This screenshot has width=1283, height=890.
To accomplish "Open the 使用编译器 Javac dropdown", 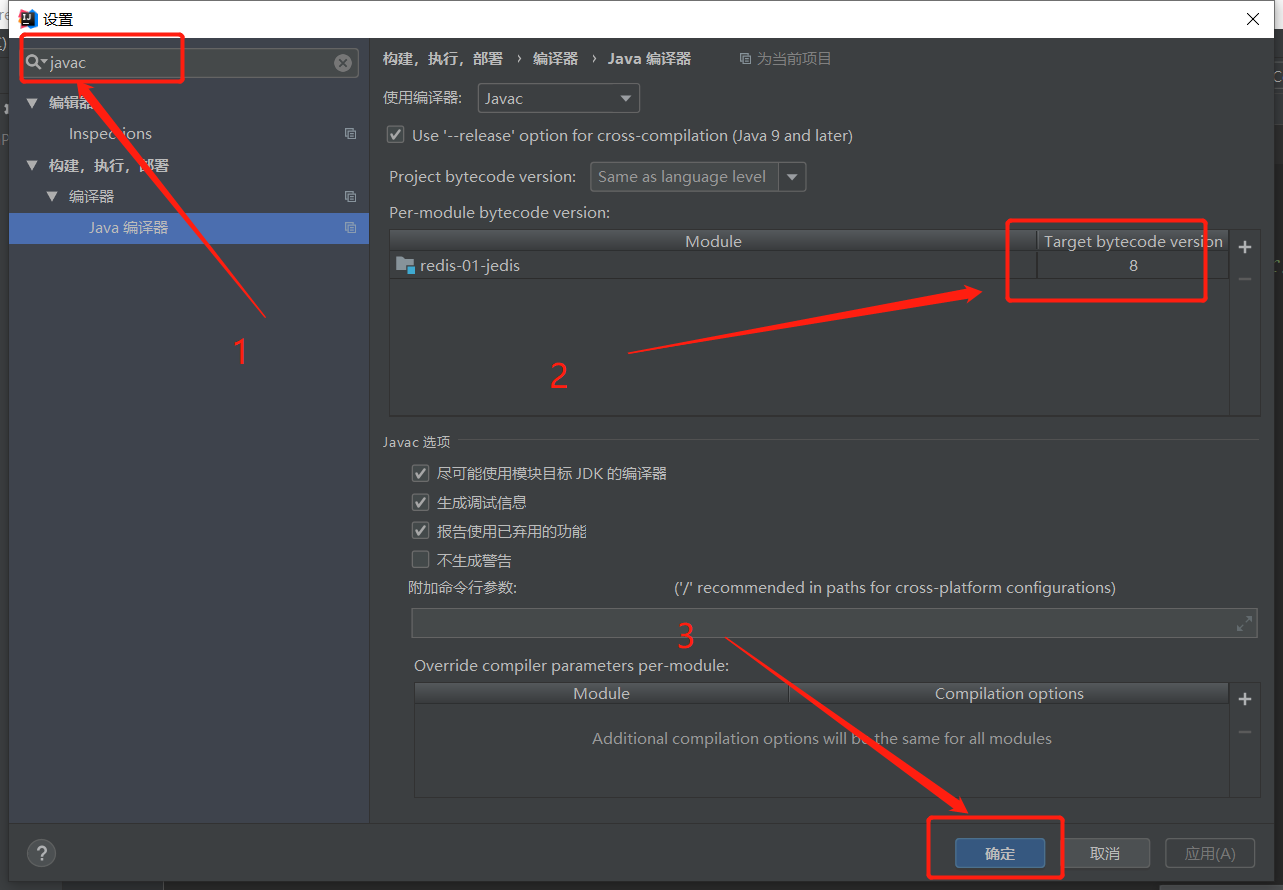I will point(558,98).
